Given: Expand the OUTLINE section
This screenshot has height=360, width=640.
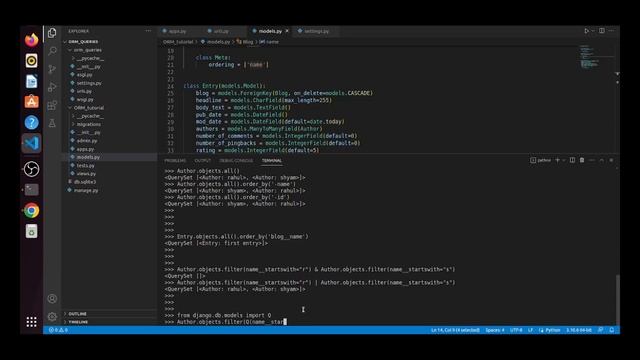Looking at the screenshot, I should [77, 314].
